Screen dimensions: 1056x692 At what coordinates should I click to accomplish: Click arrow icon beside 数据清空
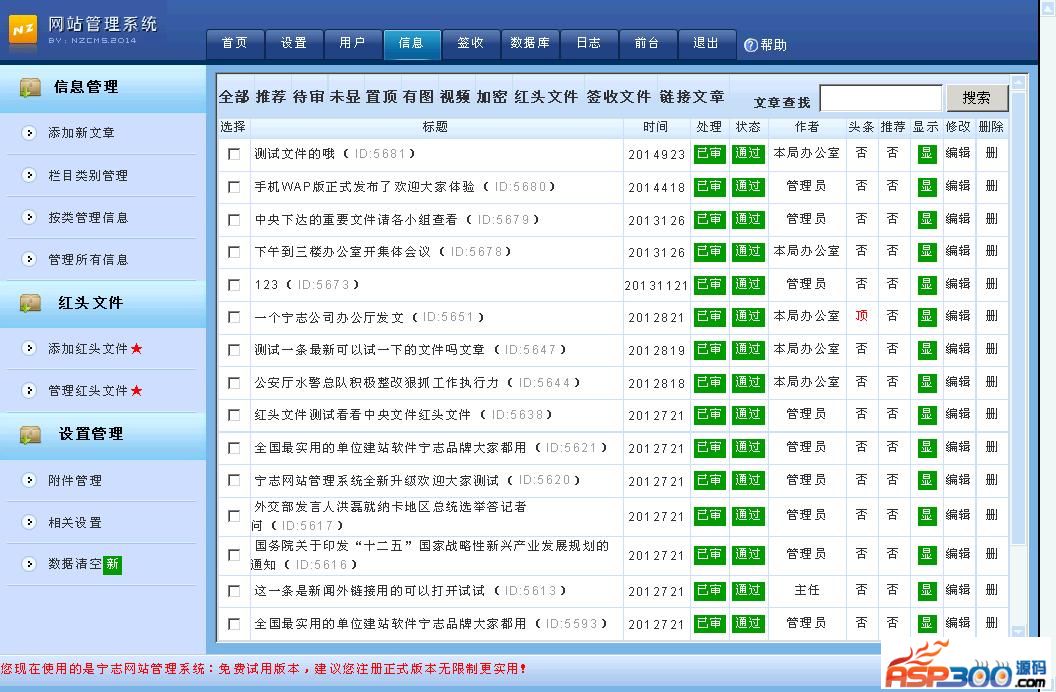[28, 563]
